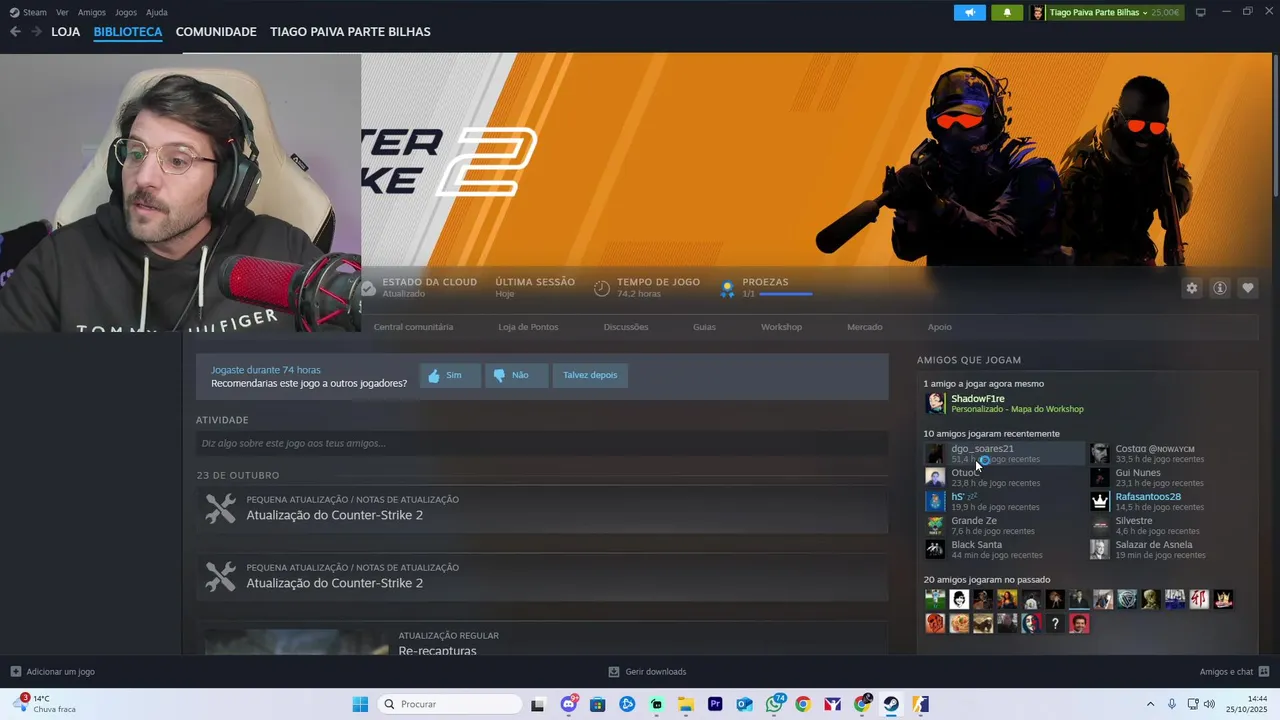Open File Explorer from the taskbar
This screenshot has height=720, width=1280.
686,704
